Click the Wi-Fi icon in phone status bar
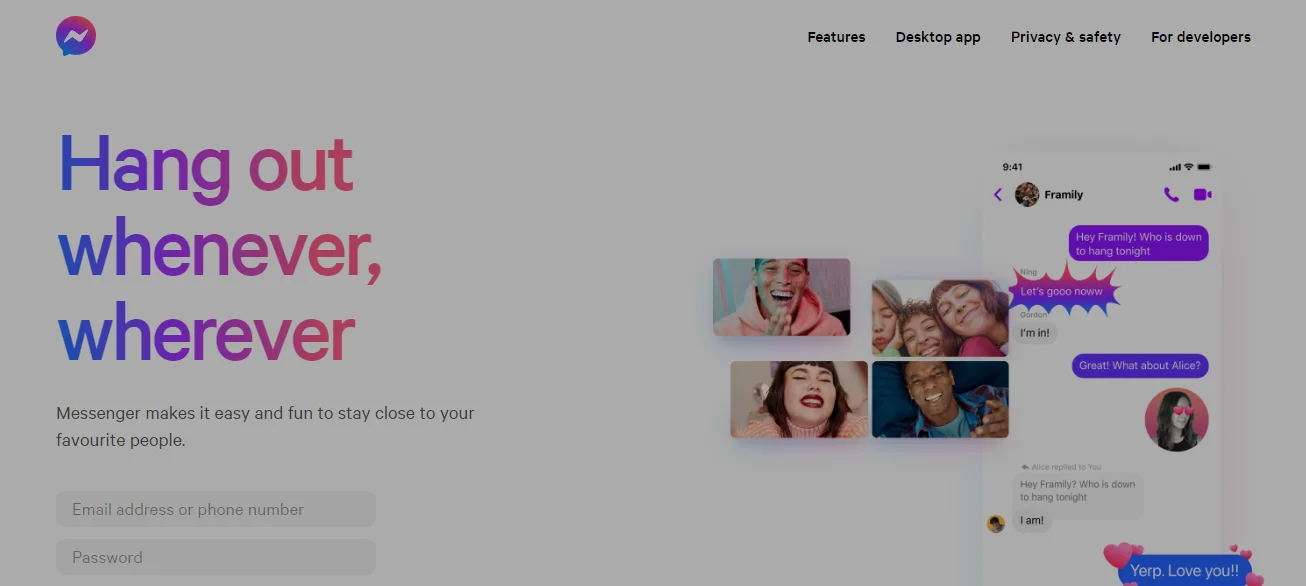Image resolution: width=1306 pixels, height=586 pixels. (1188, 167)
